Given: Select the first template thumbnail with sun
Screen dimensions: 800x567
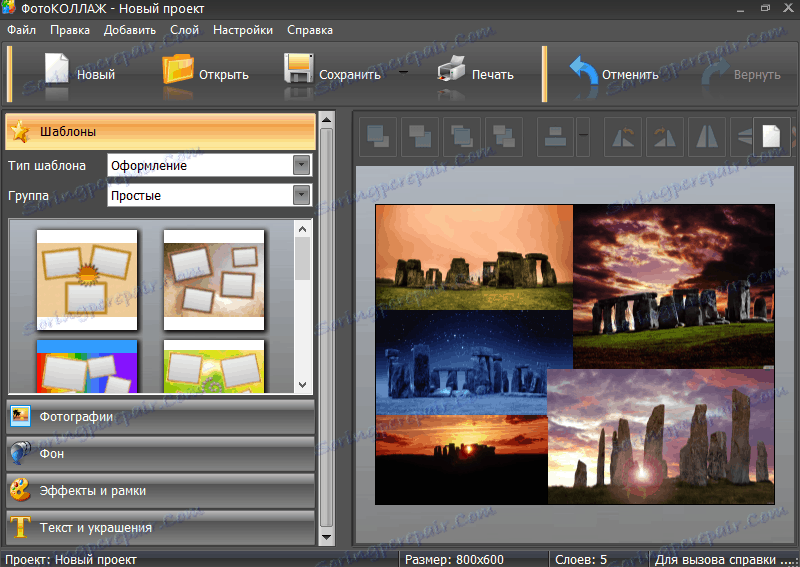Looking at the screenshot, I should coord(86,278).
